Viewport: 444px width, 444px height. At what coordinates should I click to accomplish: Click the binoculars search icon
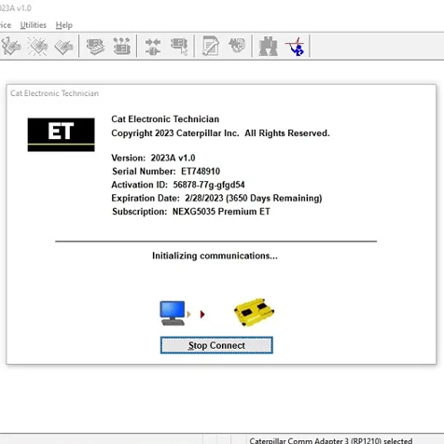click(x=268, y=46)
